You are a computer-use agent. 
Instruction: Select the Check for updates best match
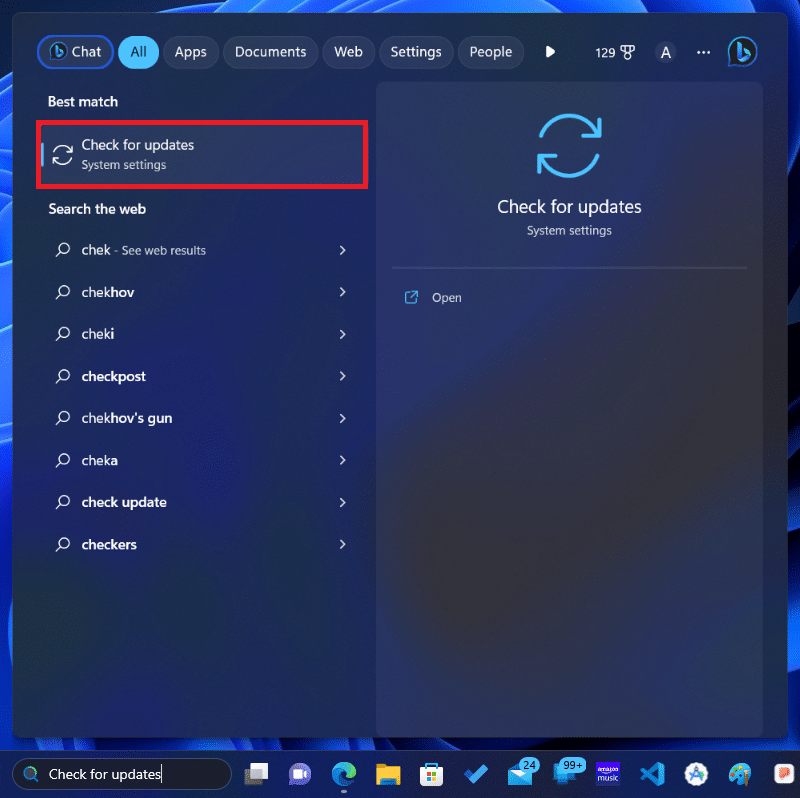click(202, 154)
